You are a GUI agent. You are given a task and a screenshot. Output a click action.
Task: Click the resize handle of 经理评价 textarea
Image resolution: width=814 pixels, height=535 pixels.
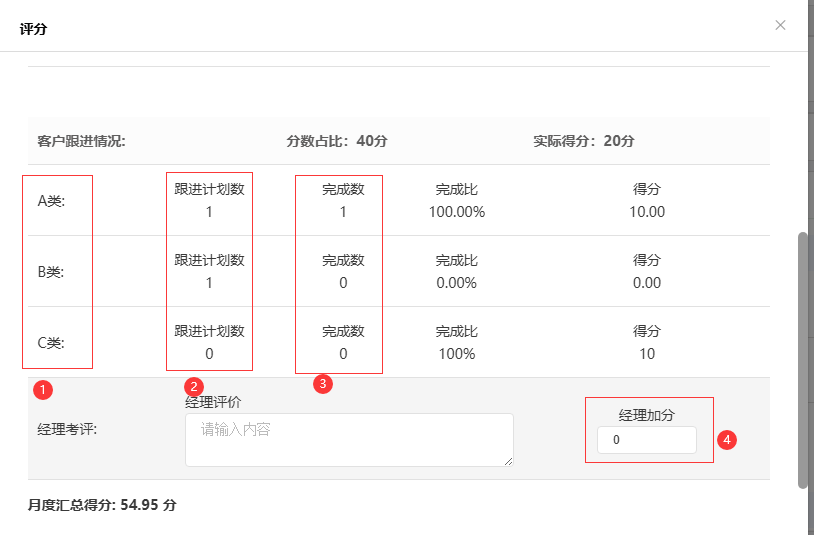click(508, 461)
